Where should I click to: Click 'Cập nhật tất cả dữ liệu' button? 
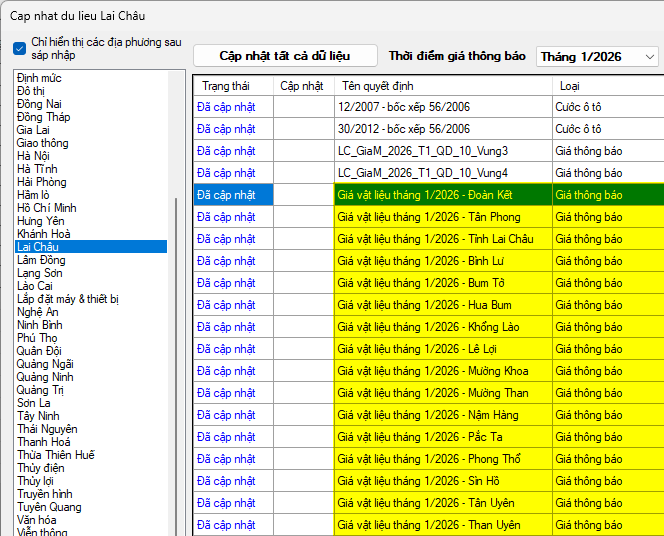point(285,56)
